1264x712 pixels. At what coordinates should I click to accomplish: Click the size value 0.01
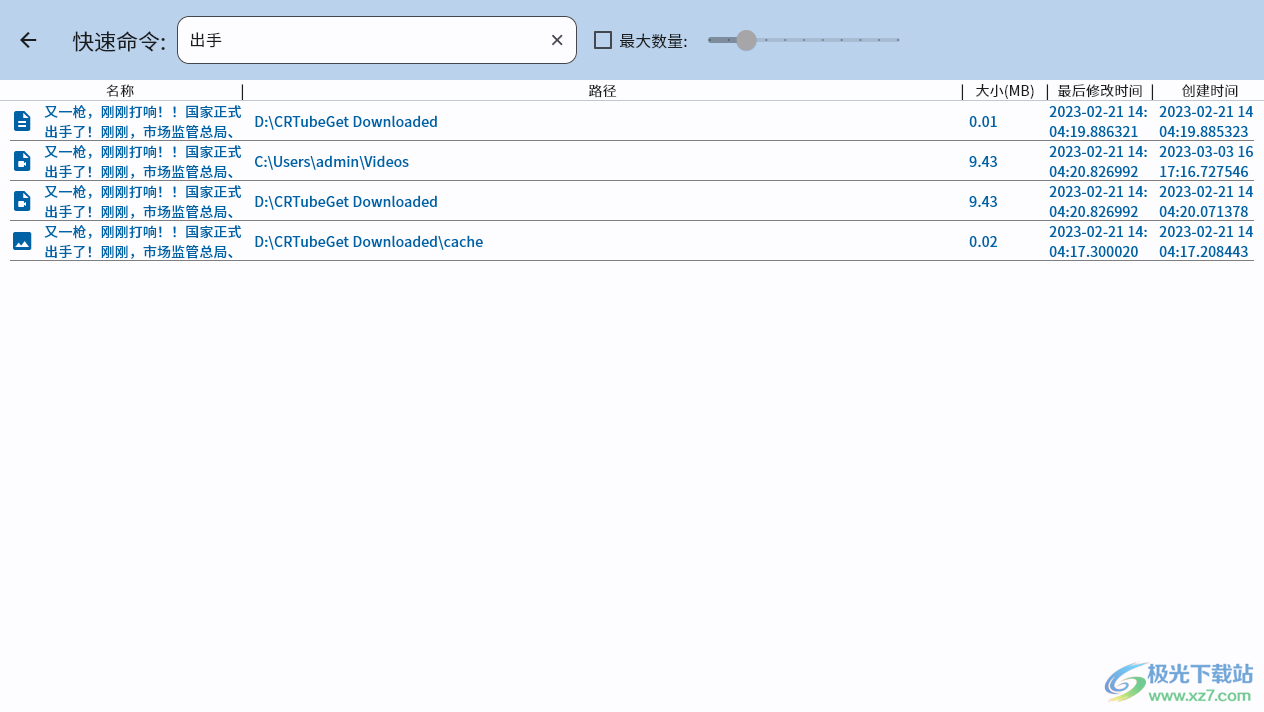click(x=983, y=121)
